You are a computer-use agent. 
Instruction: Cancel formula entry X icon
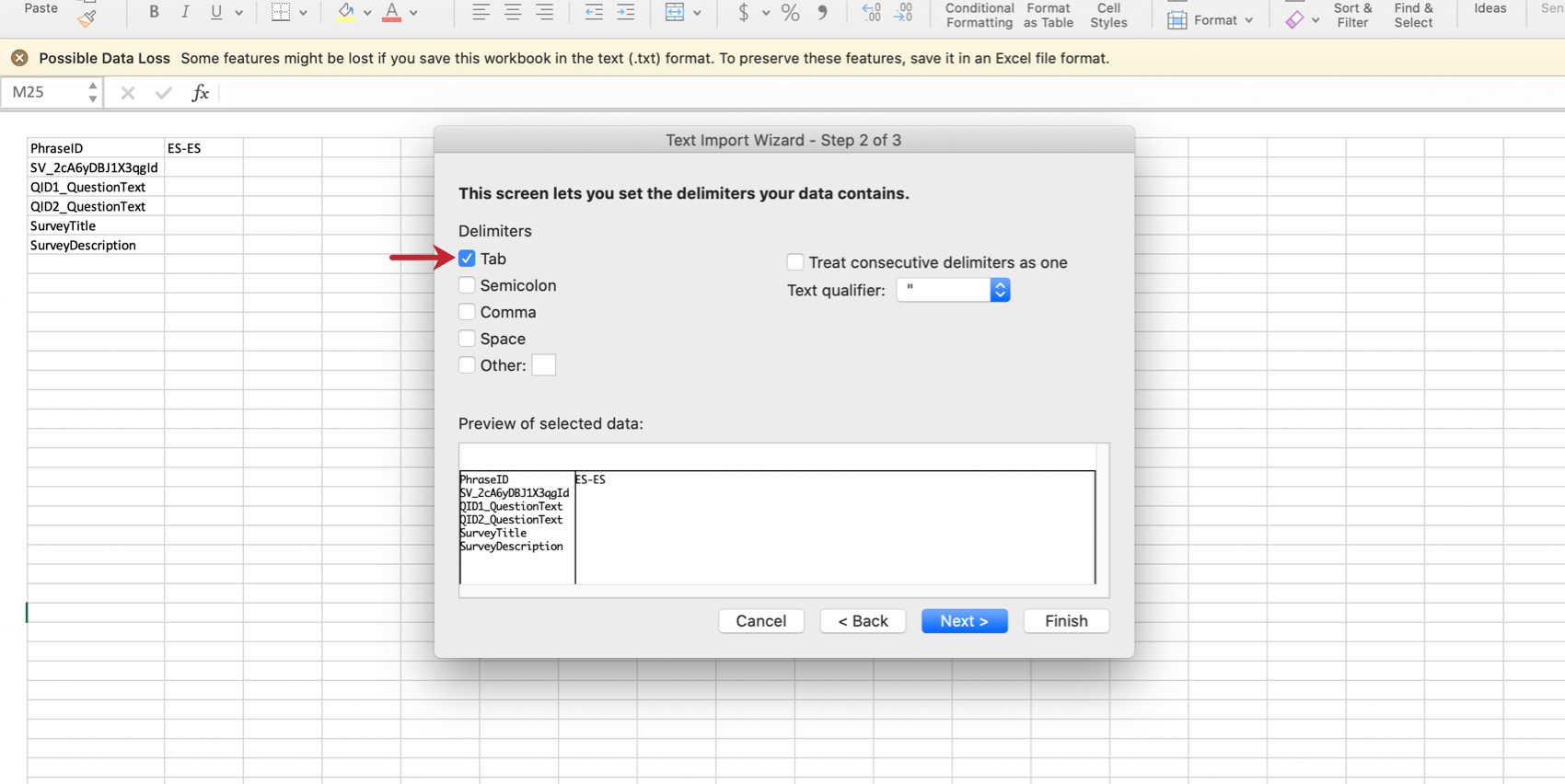tap(128, 92)
